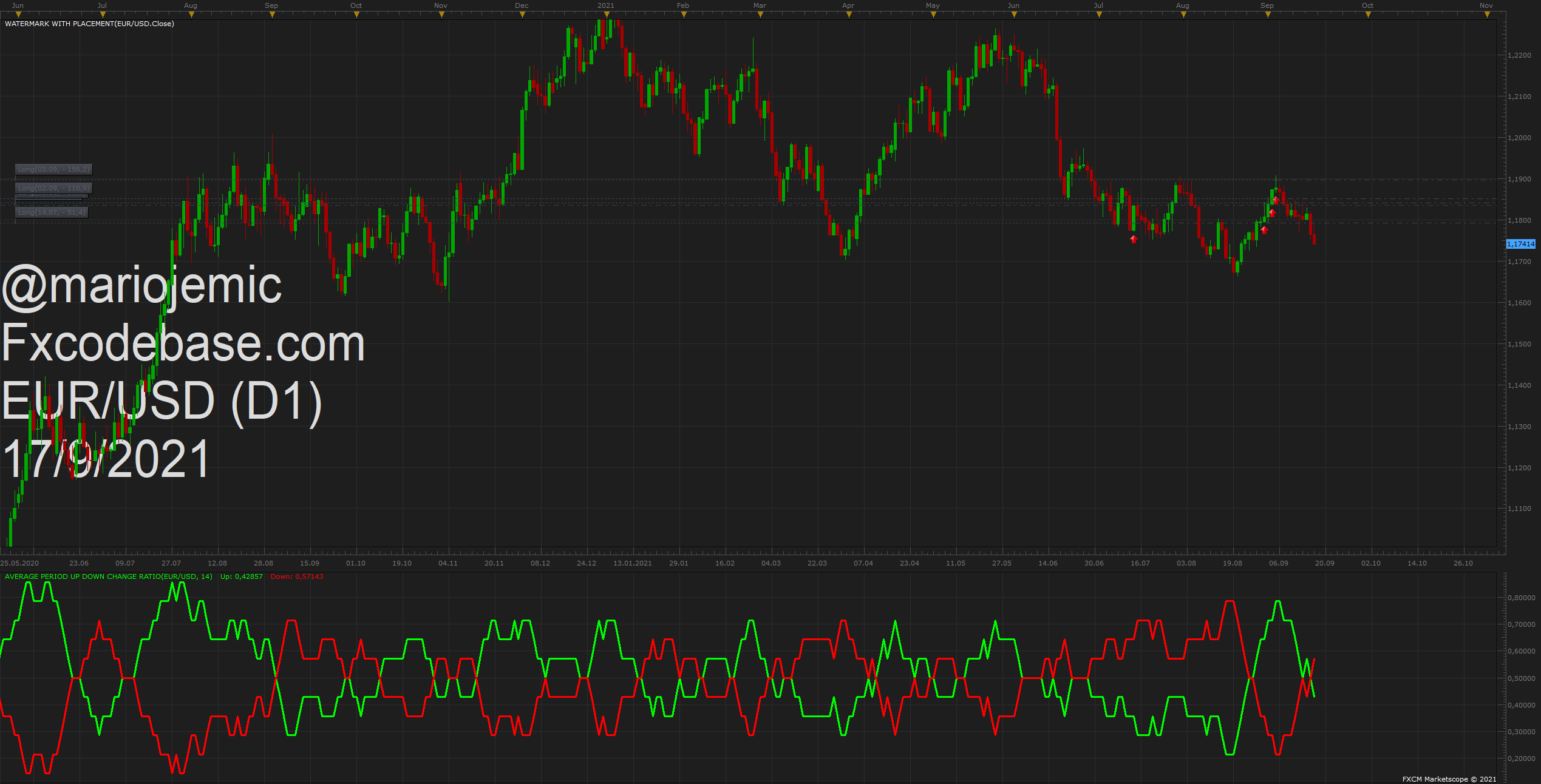Click the red long-entry arrow from mid-July 2021
This screenshot has width=1541, height=784.
pos(1134,239)
